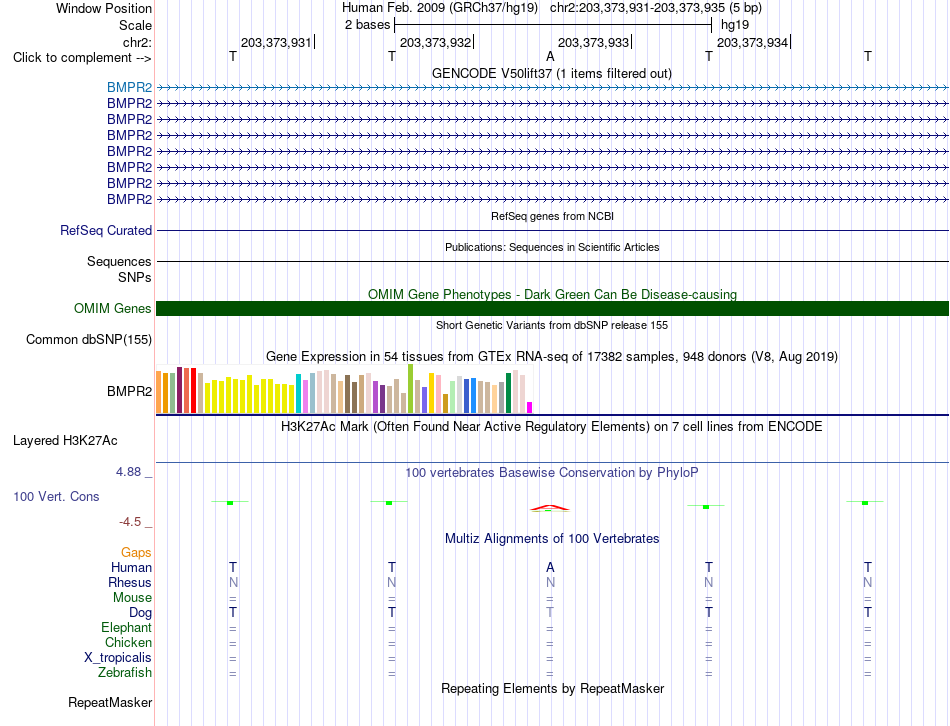
Task: Click the Sequences track label
Action: (119, 261)
